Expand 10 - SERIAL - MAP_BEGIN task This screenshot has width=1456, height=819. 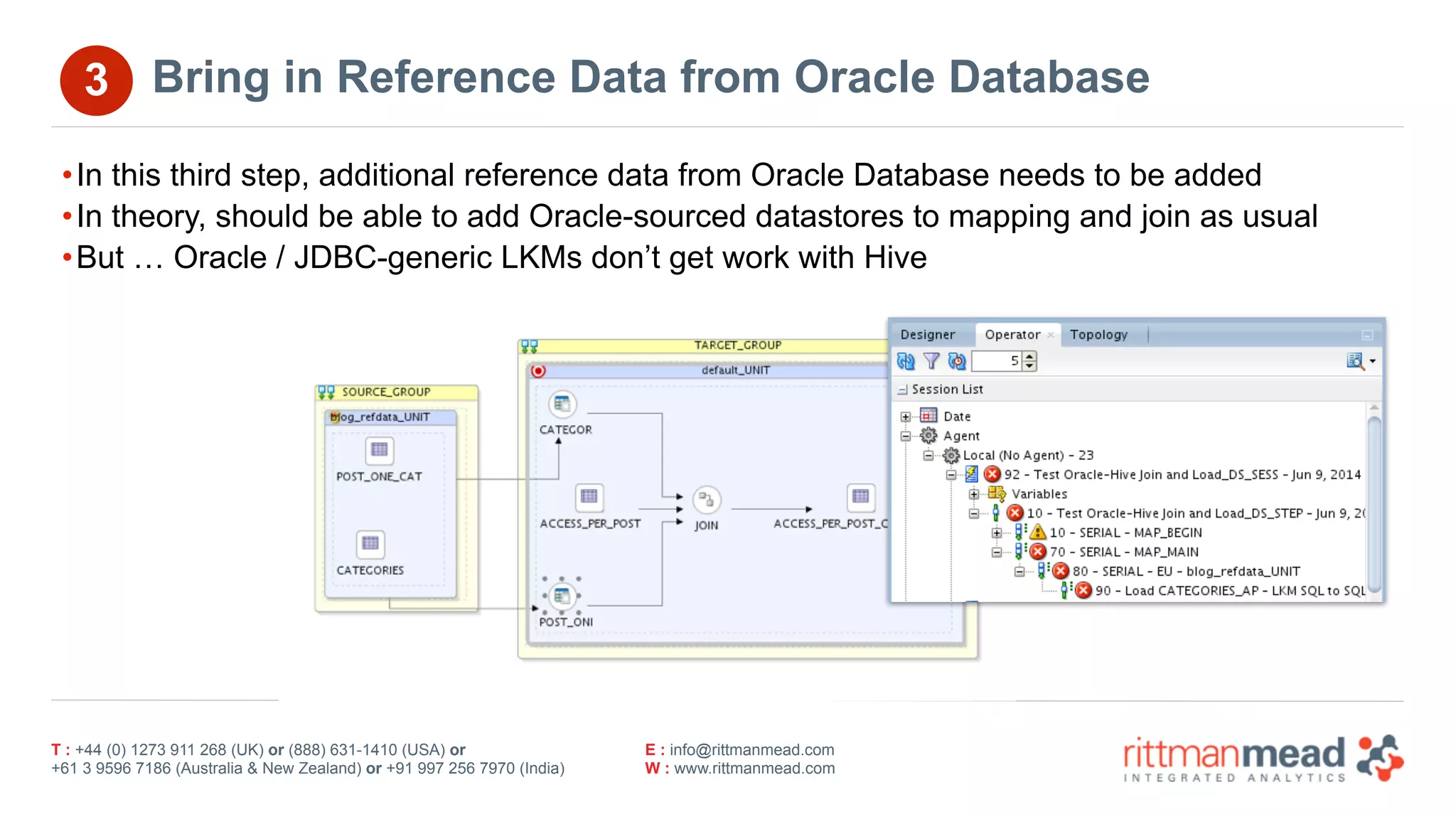point(997,532)
